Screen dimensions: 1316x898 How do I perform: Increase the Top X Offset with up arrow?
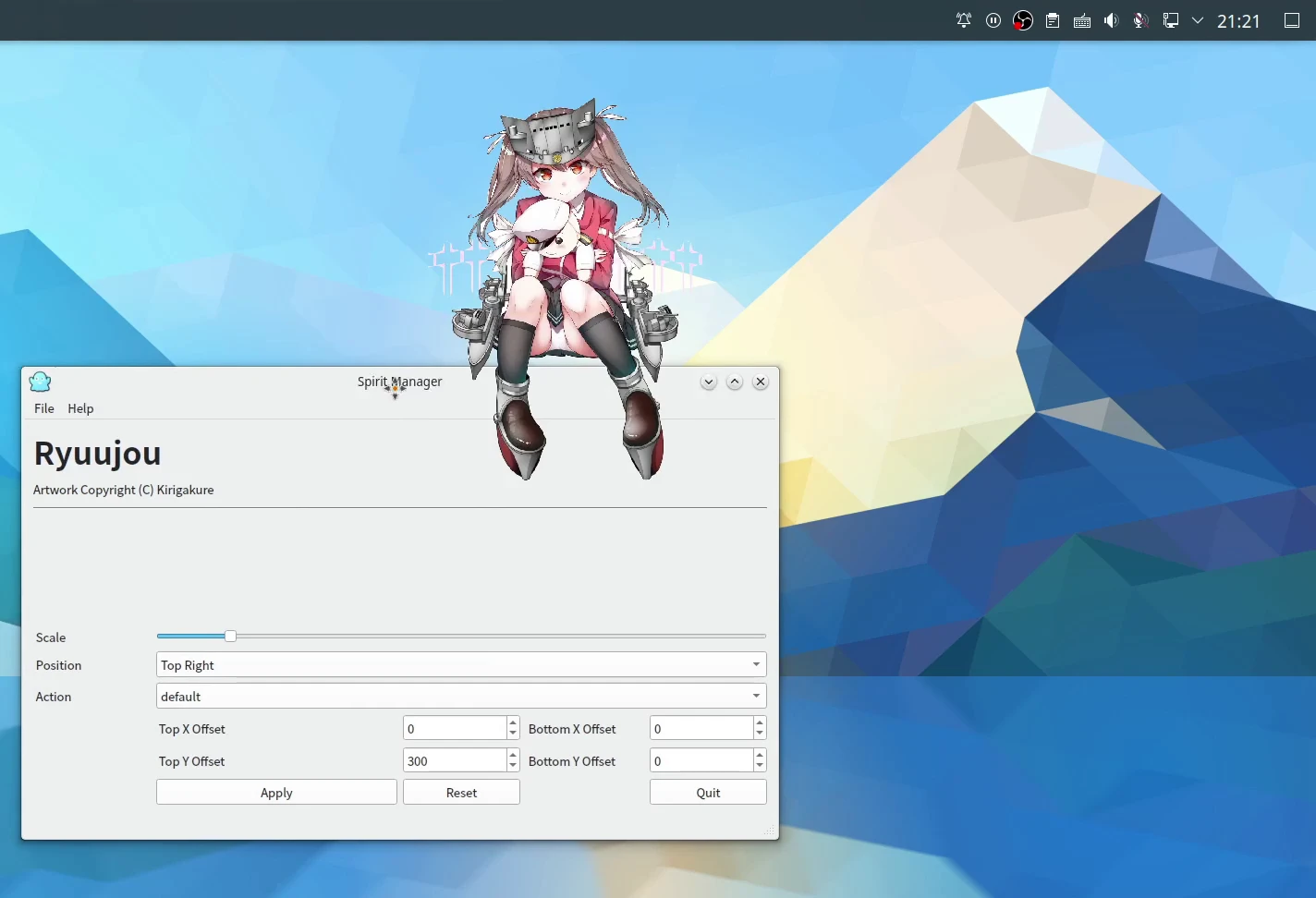(x=513, y=723)
